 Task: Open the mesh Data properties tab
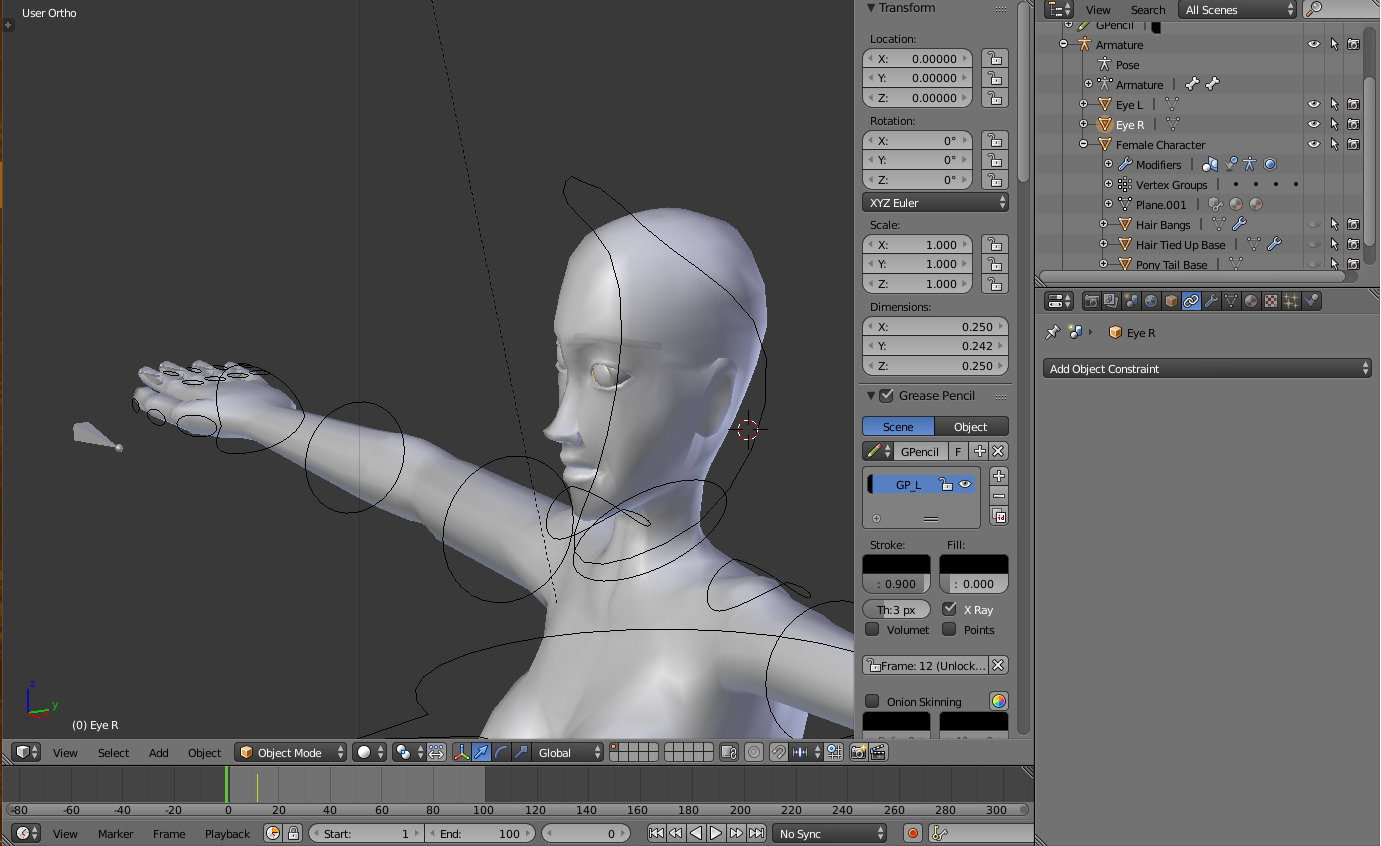tap(1231, 301)
